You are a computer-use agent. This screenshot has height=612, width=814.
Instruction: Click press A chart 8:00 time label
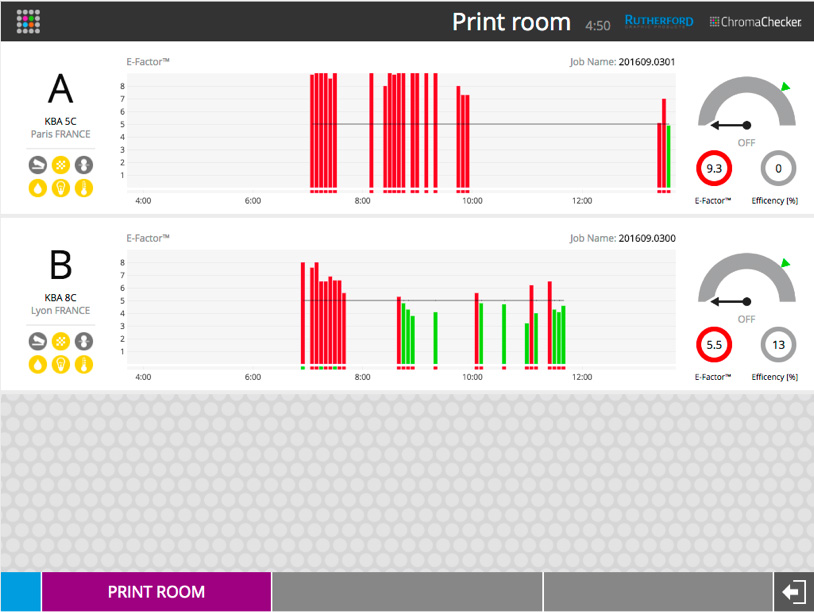point(362,201)
